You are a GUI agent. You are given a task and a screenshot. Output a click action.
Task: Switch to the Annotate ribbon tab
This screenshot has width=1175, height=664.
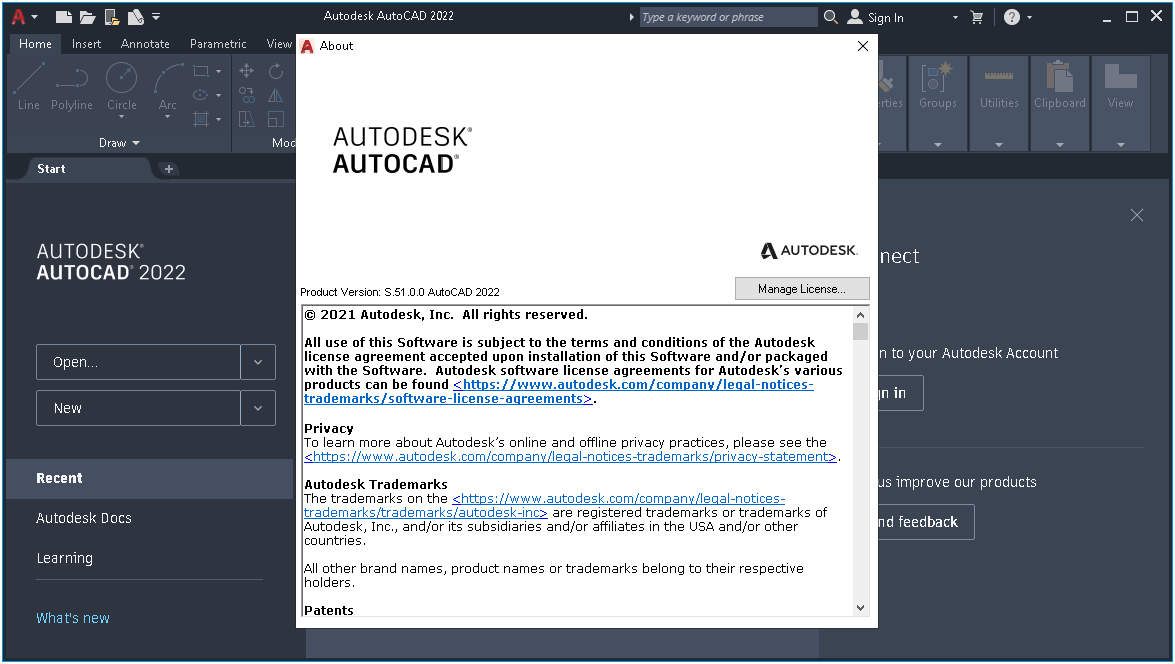coord(145,44)
